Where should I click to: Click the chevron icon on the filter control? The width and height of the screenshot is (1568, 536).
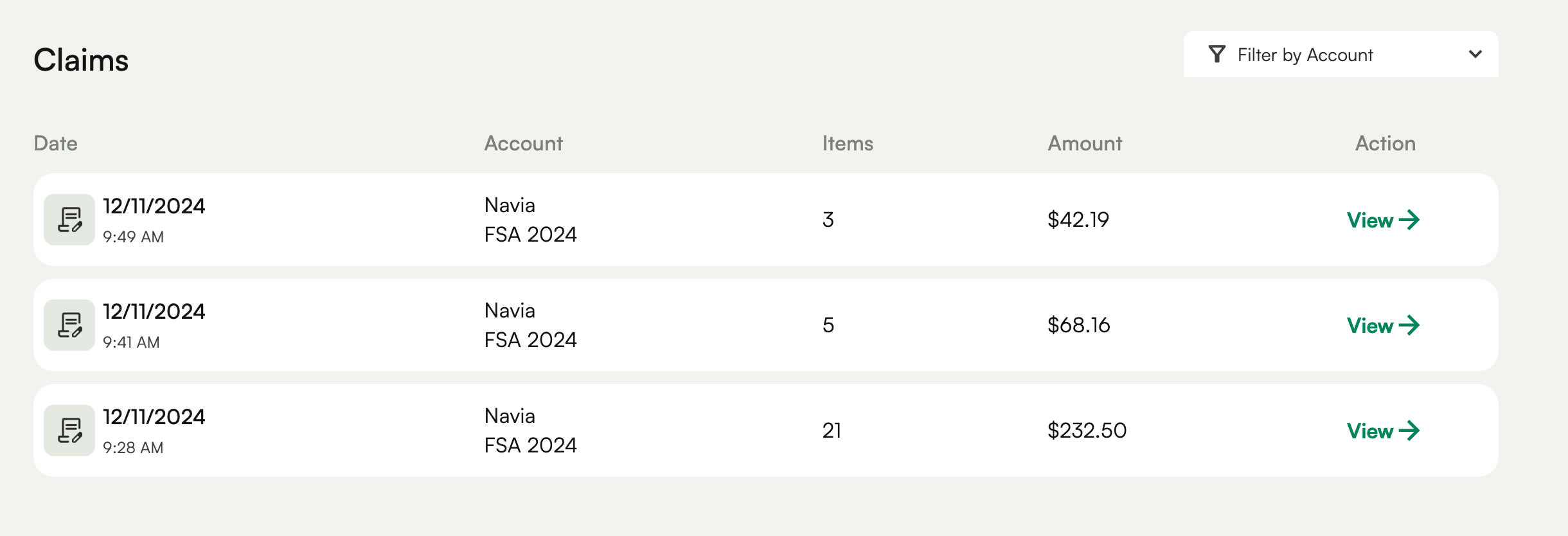[1476, 54]
